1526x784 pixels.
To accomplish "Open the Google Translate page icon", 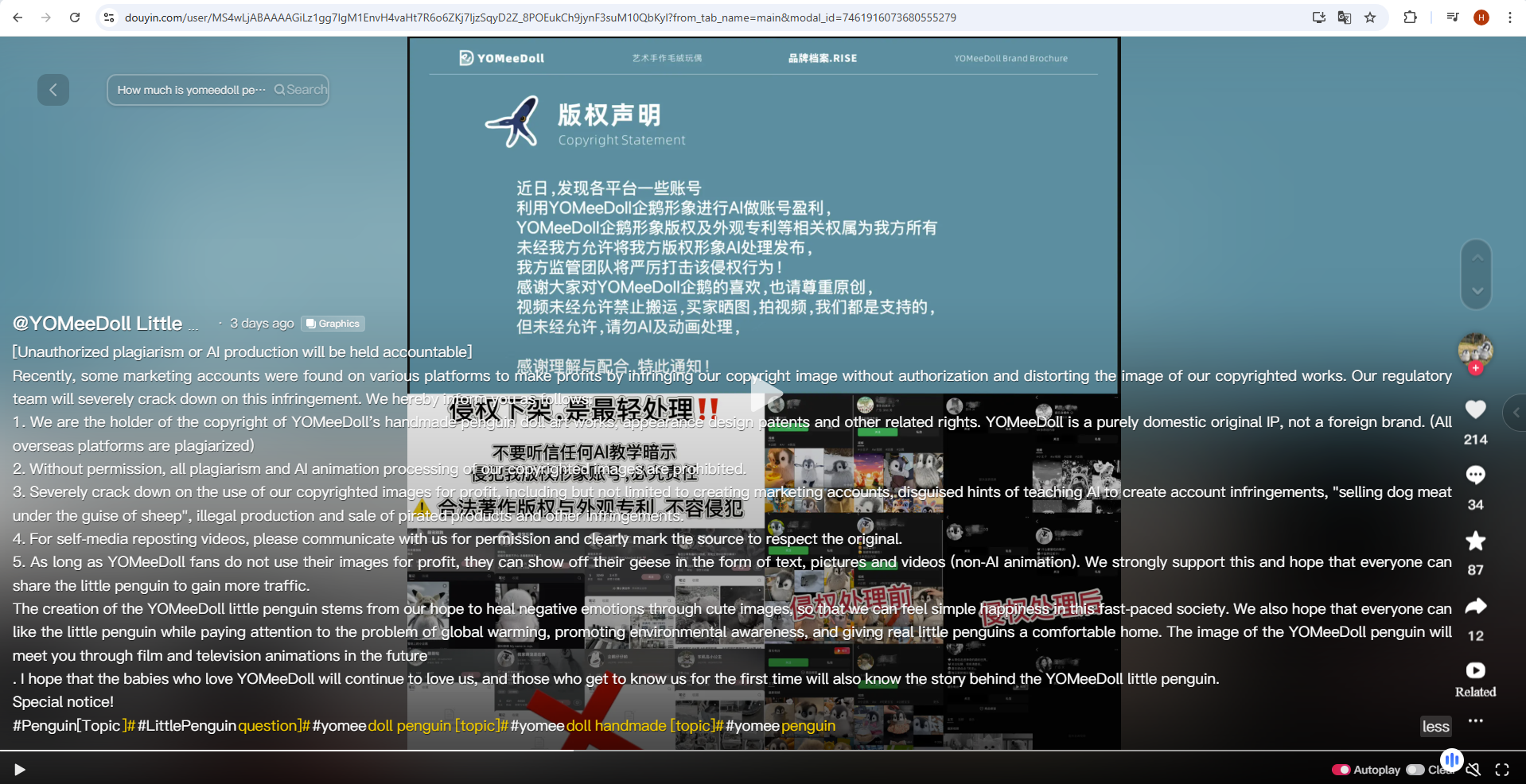I will click(x=1345, y=17).
